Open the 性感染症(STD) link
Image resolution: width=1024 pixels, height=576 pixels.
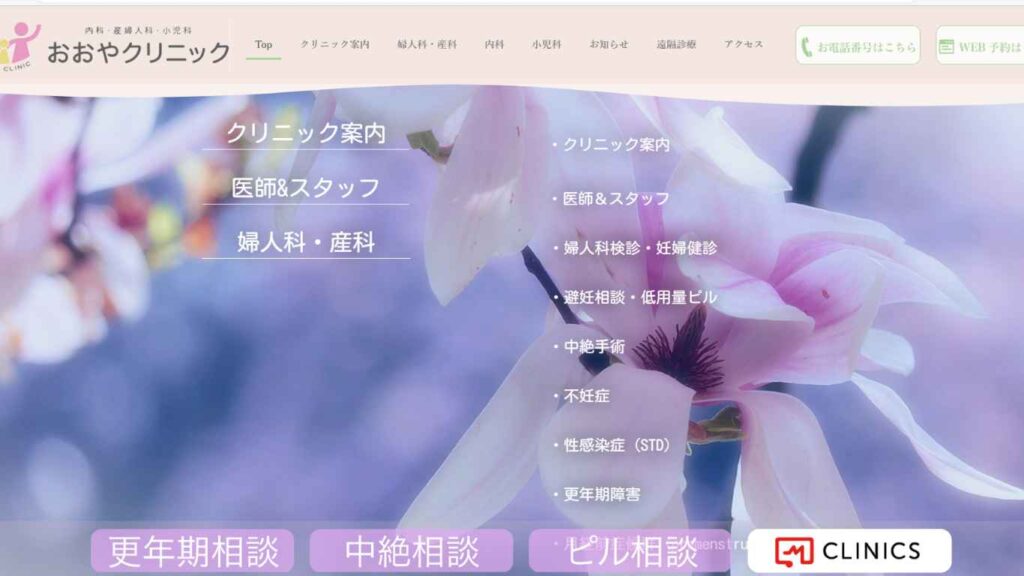click(x=617, y=445)
